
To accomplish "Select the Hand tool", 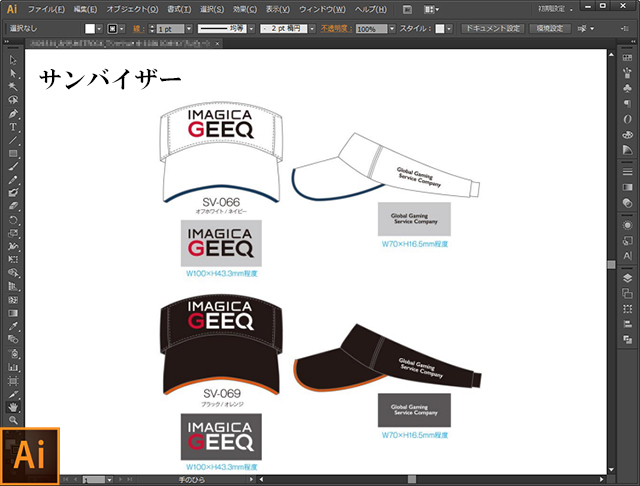I will [x=13, y=407].
